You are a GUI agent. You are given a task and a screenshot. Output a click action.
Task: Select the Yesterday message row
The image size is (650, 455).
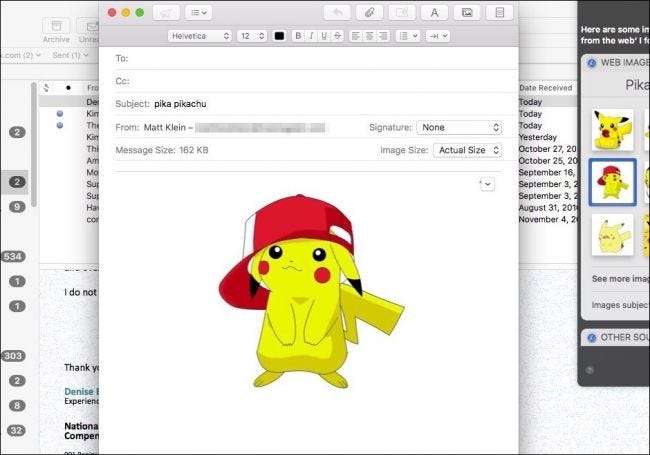point(547,137)
